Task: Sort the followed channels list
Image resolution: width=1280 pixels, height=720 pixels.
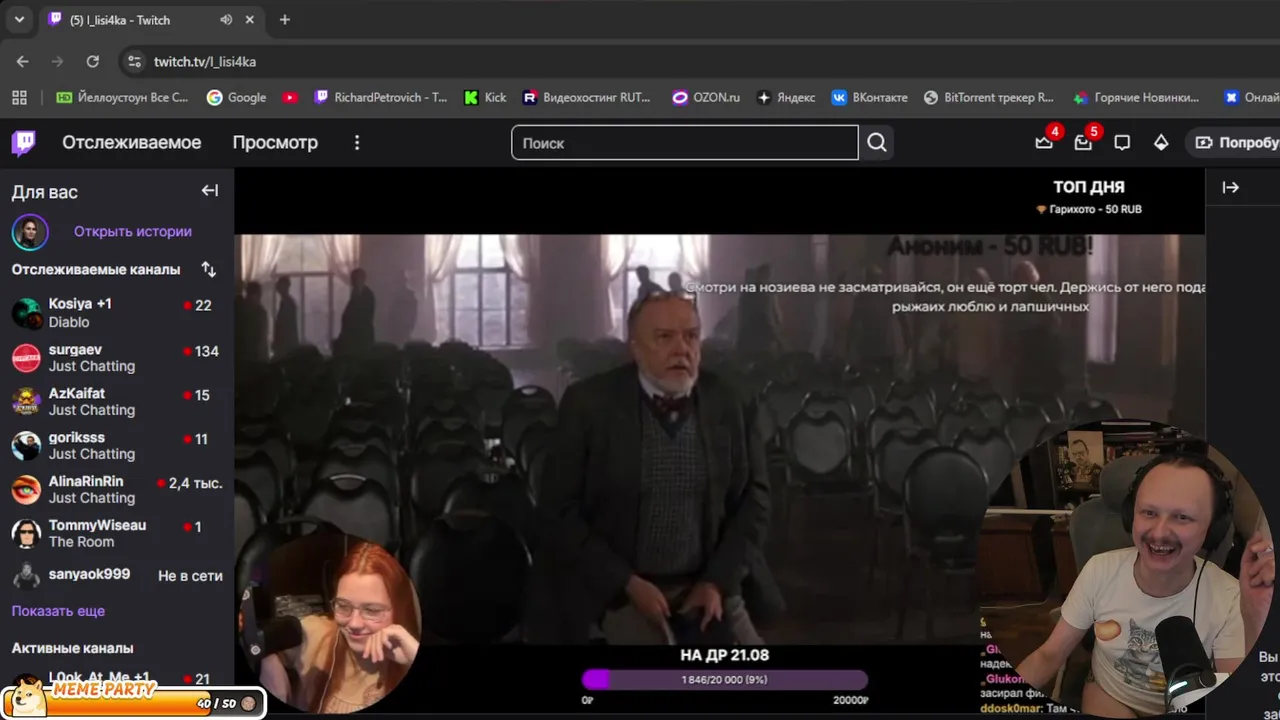Action: (x=208, y=269)
